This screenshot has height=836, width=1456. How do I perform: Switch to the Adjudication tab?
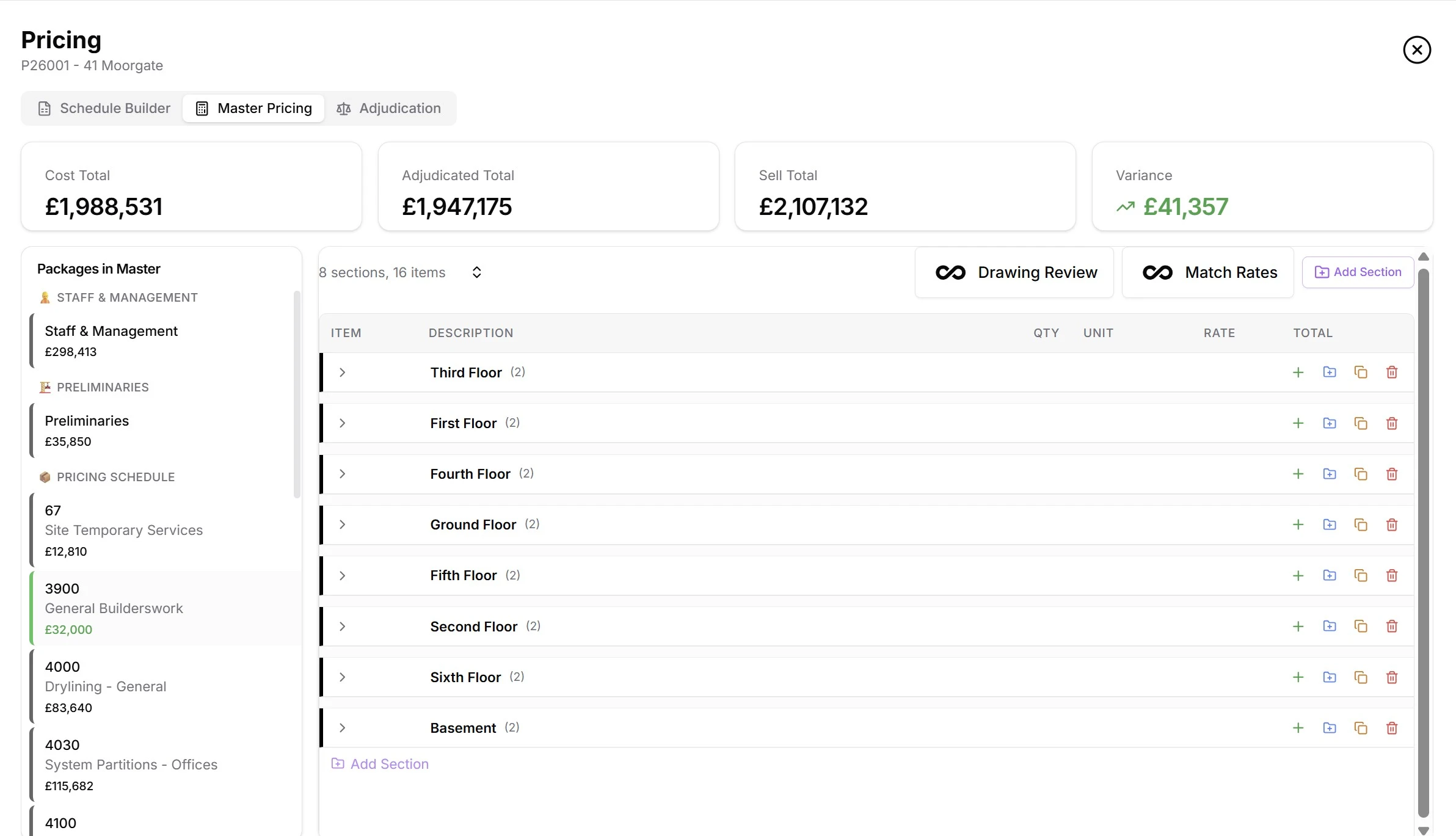(x=390, y=108)
